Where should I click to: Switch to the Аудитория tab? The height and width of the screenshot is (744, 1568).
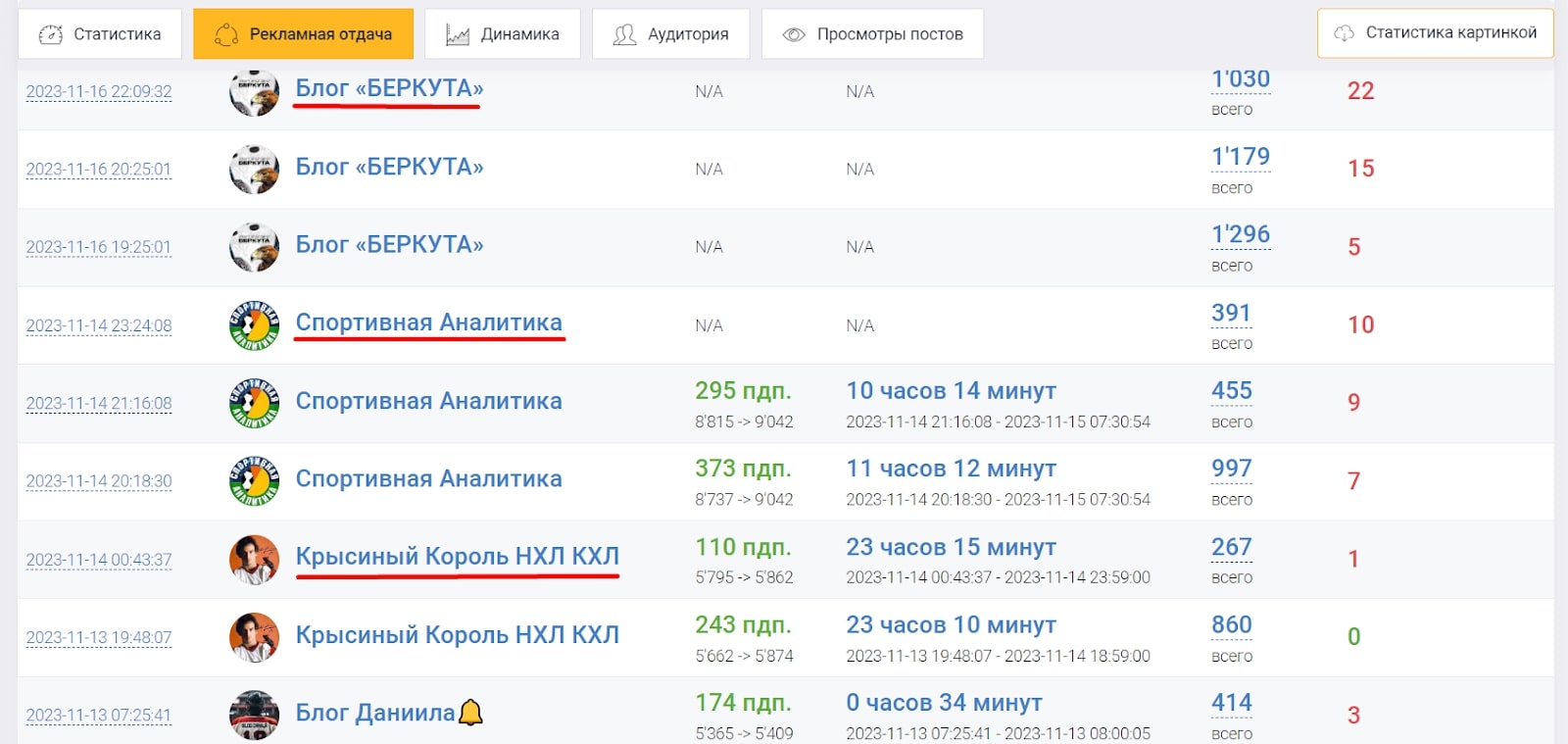670,34
